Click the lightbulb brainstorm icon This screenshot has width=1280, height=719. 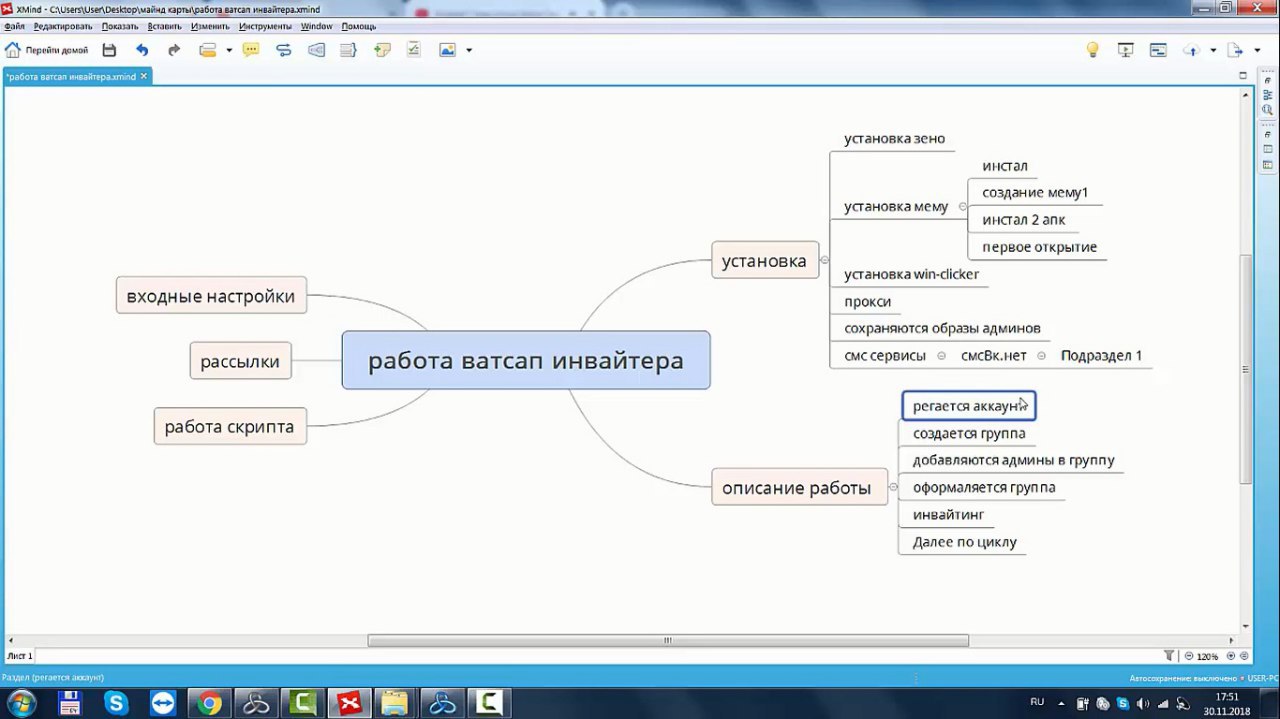pyautogui.click(x=1093, y=50)
